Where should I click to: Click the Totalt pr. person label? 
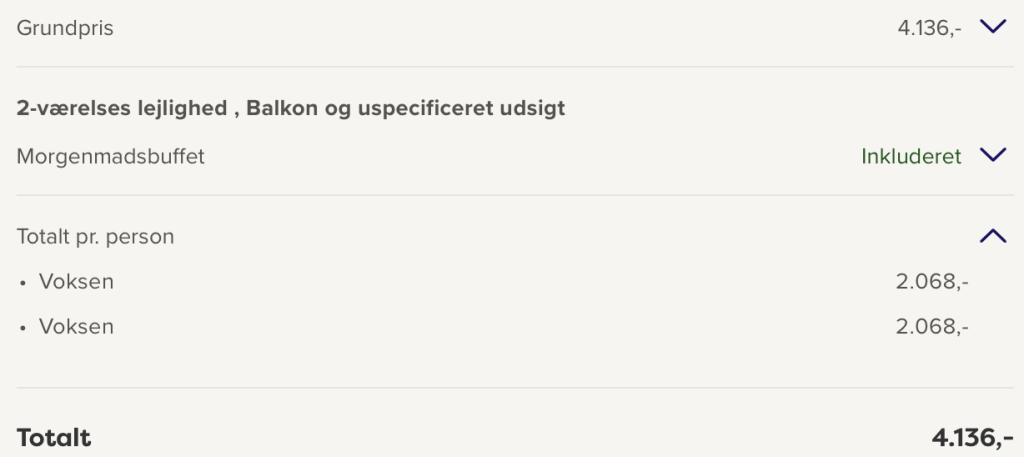click(x=95, y=237)
